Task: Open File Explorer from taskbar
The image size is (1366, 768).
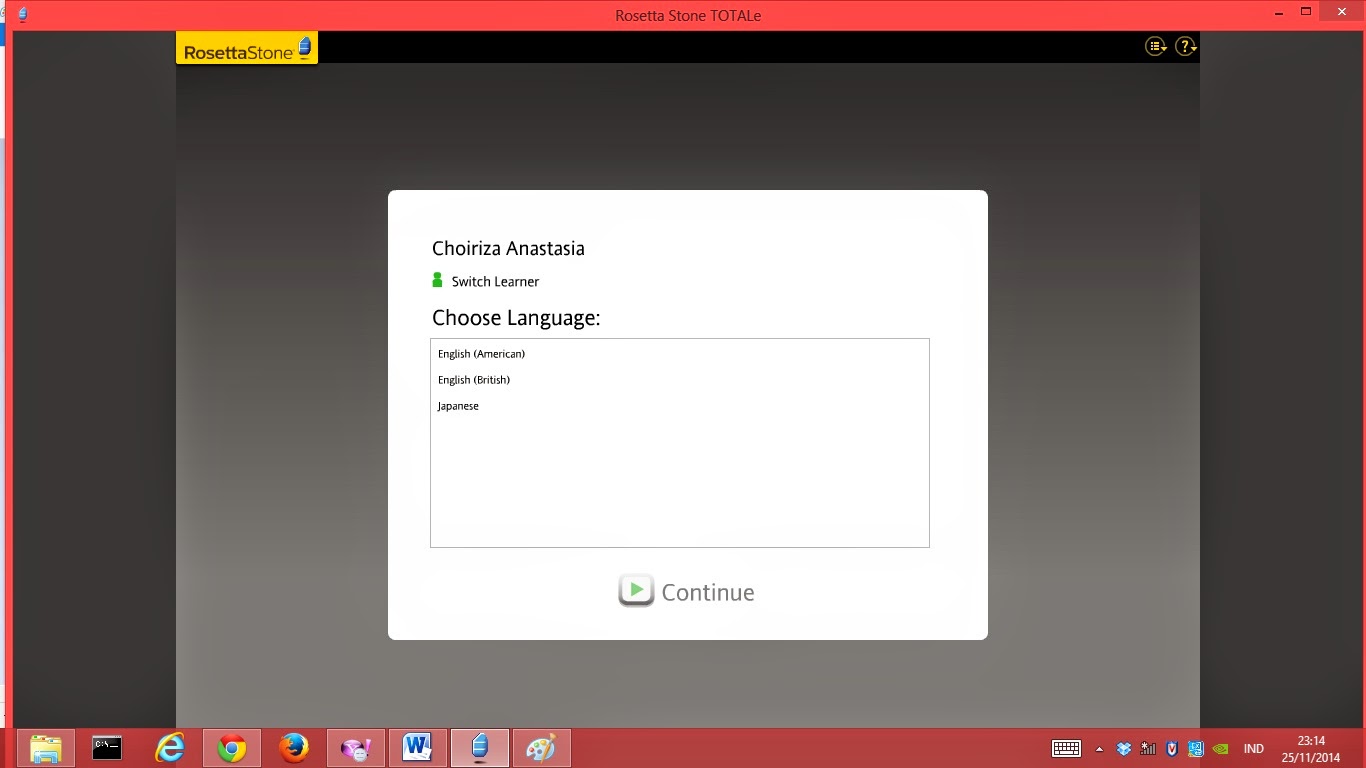Action: tap(46, 748)
